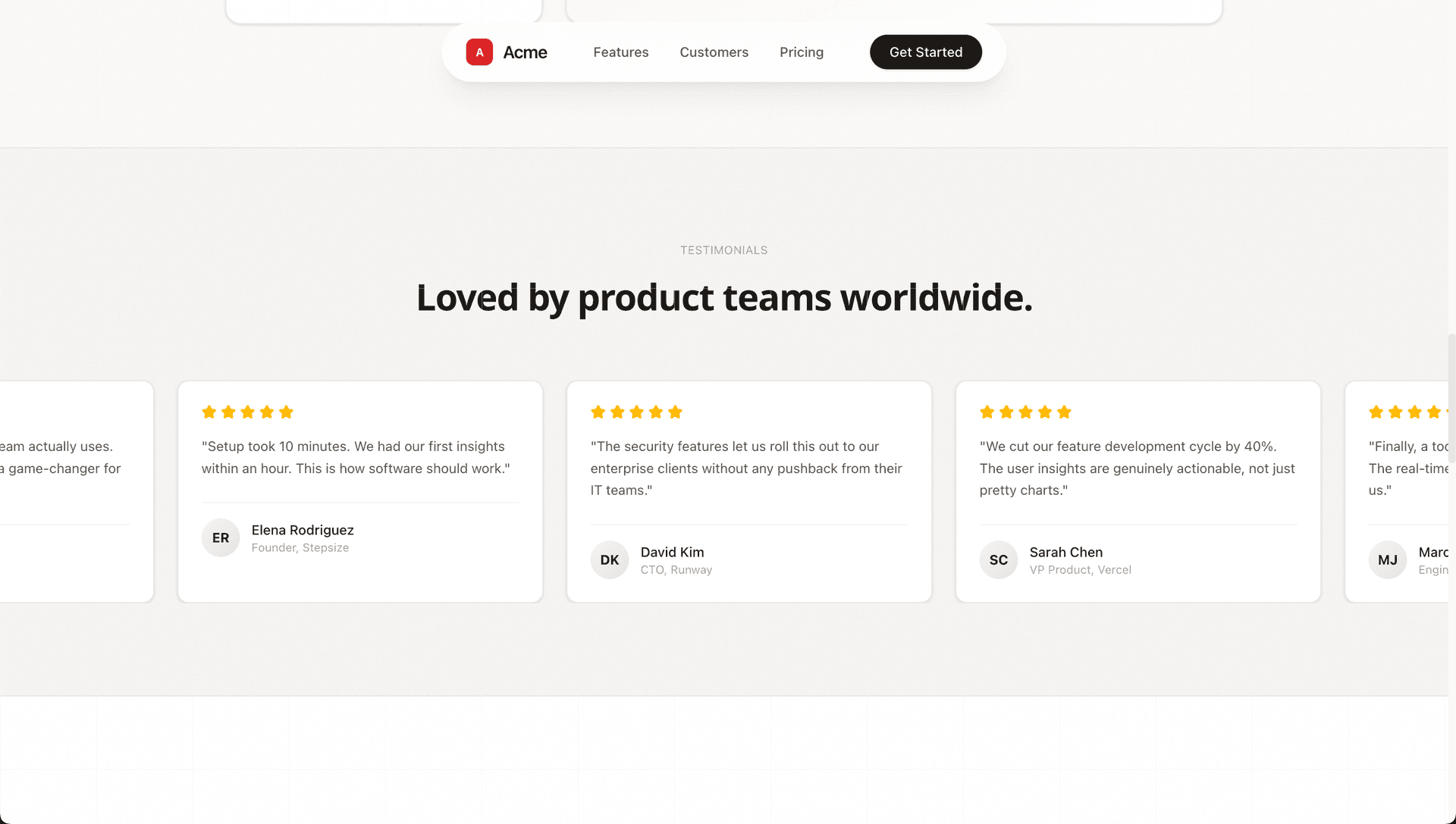Click the SC avatar for Sarah Chen
1456x824 pixels.
[998, 559]
